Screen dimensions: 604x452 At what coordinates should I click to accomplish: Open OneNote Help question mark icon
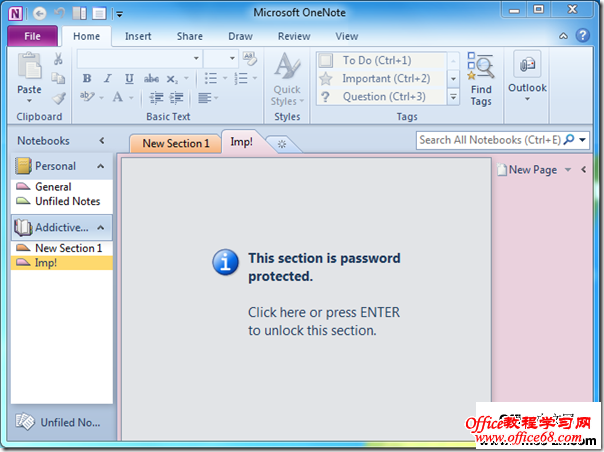[582, 35]
